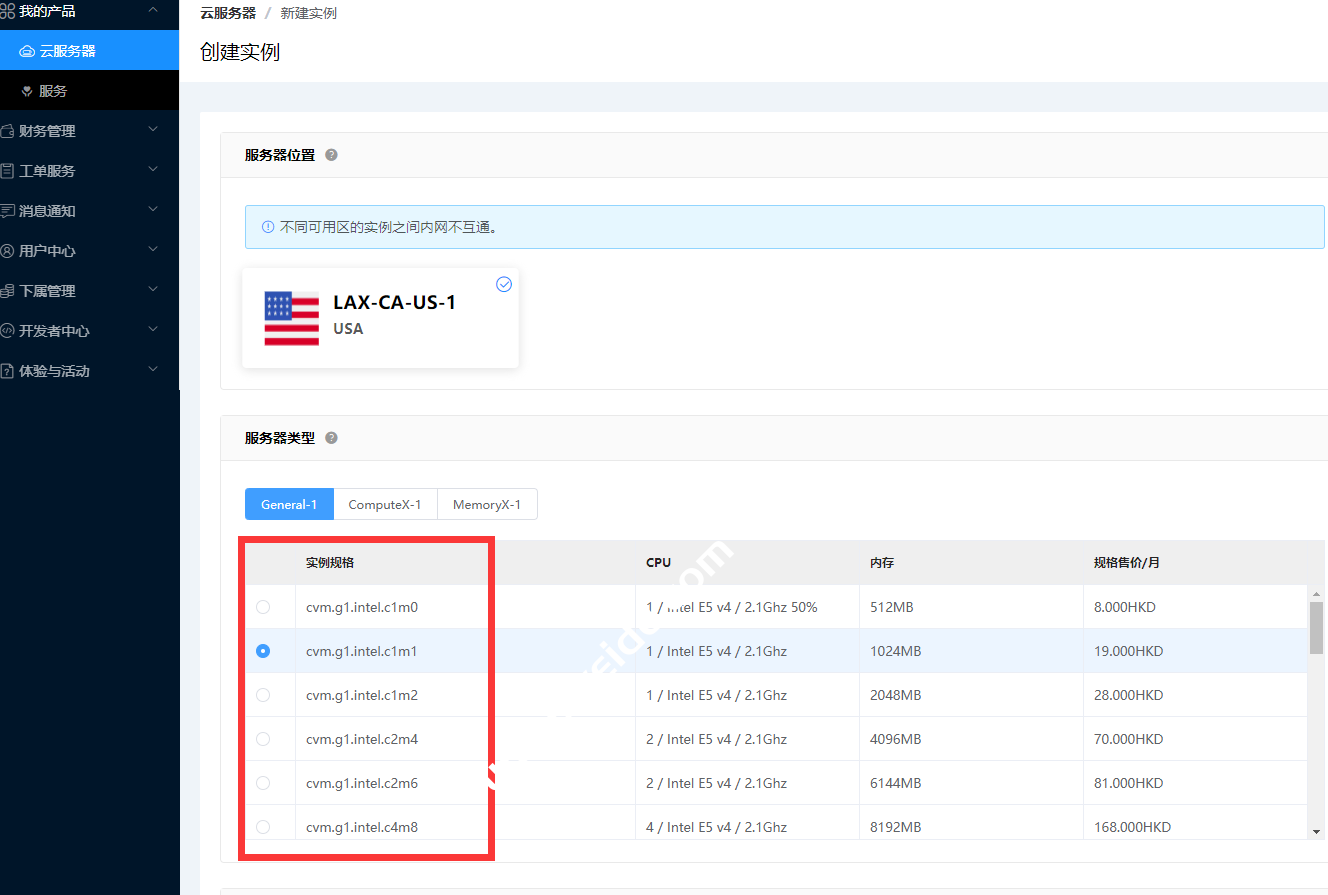Click the instance table vertical scrollbar thumb

click(1316, 627)
